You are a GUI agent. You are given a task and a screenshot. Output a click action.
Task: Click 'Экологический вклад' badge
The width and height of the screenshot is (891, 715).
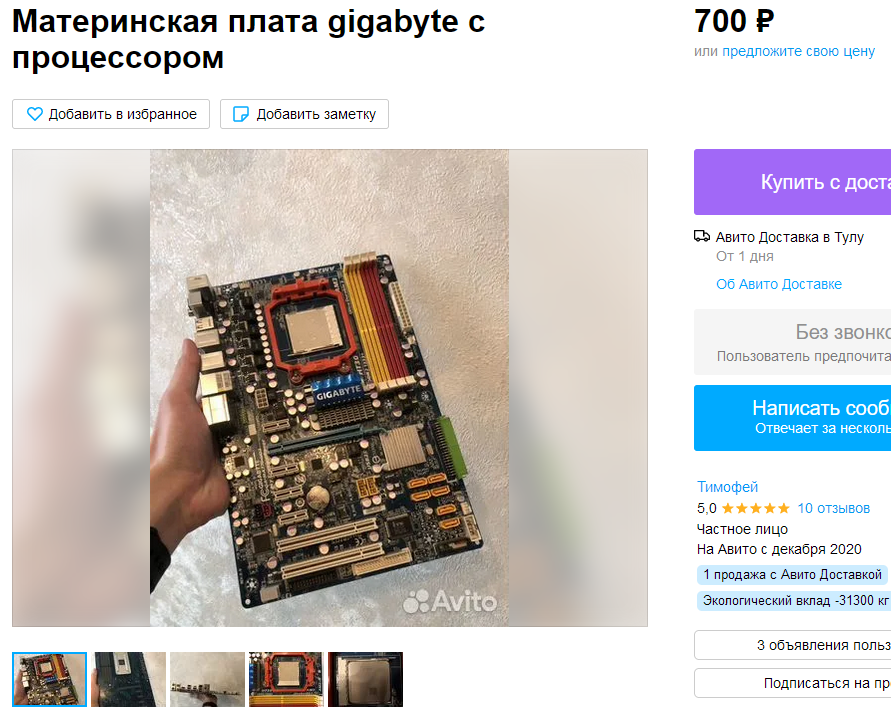[x=794, y=601]
